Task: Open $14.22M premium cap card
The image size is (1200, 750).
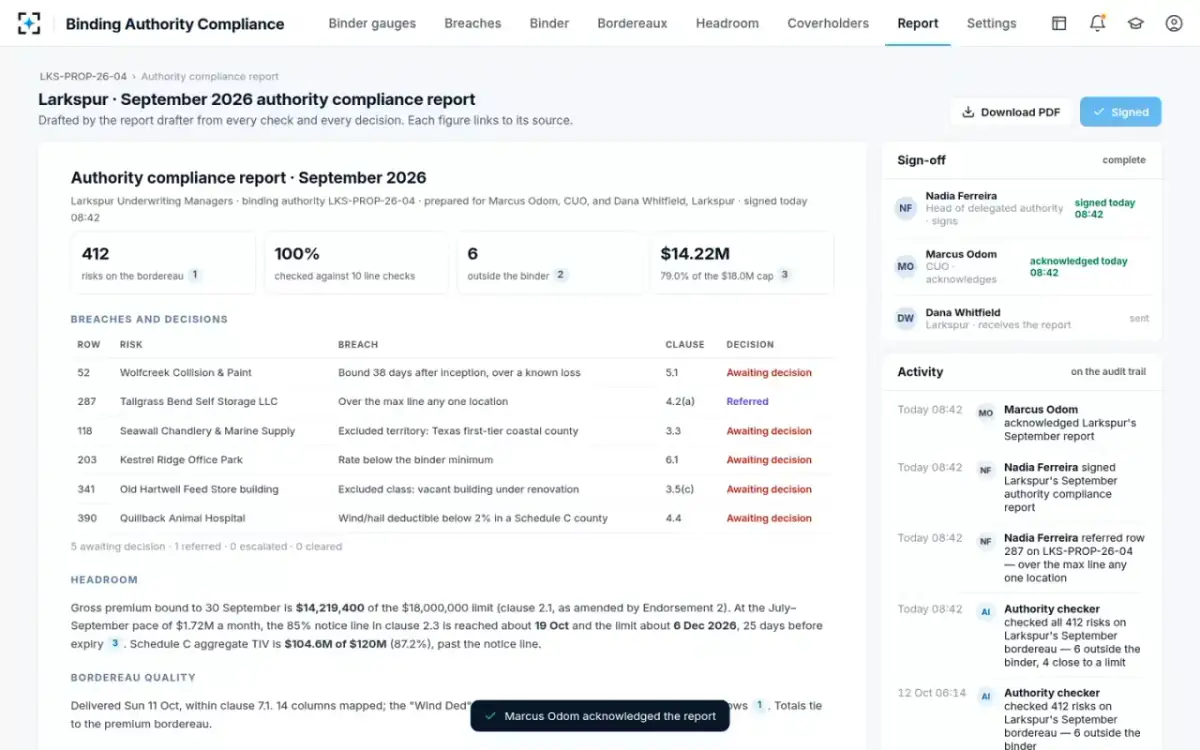Action: 742,263
